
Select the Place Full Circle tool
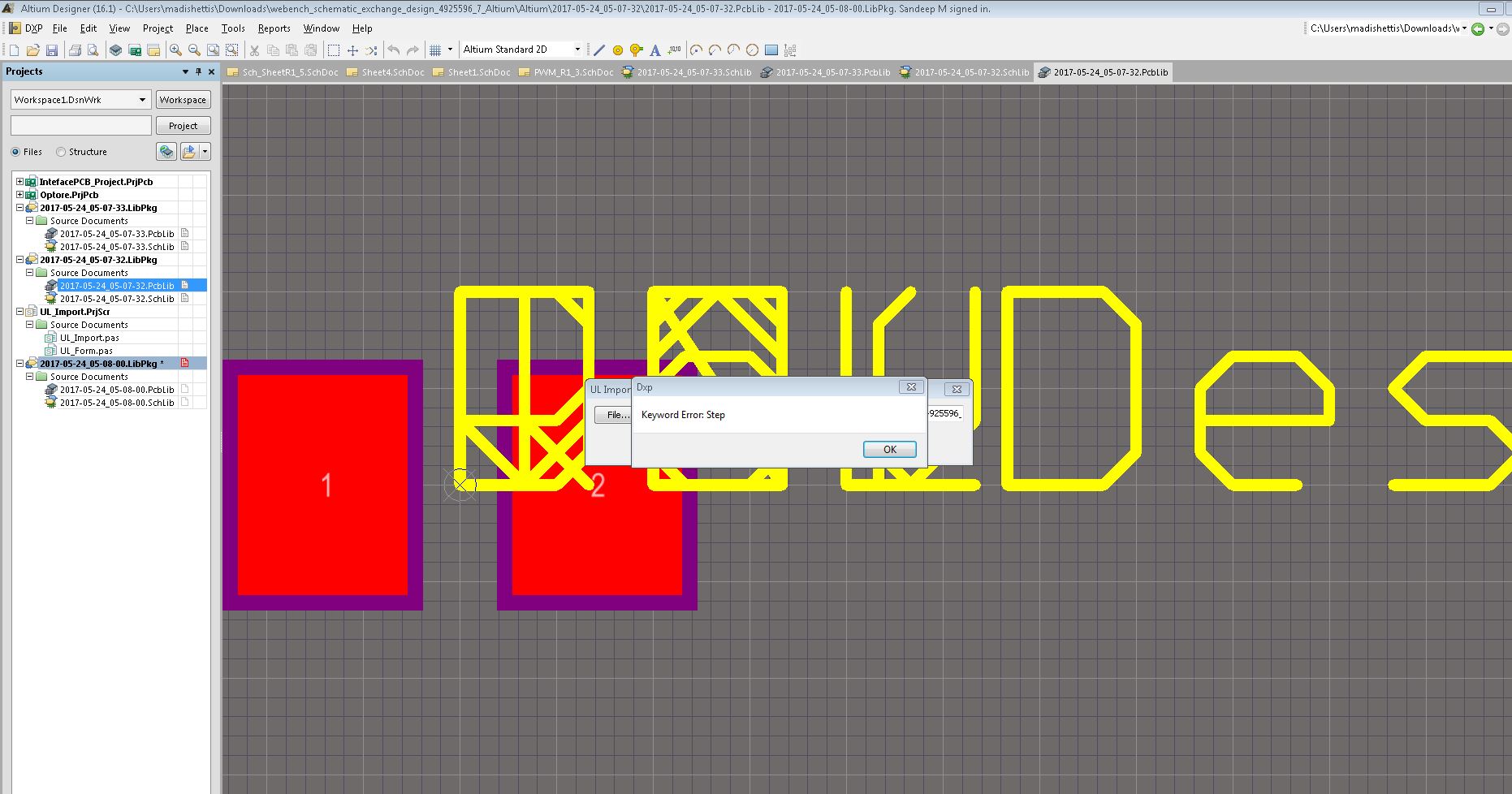pos(752,50)
